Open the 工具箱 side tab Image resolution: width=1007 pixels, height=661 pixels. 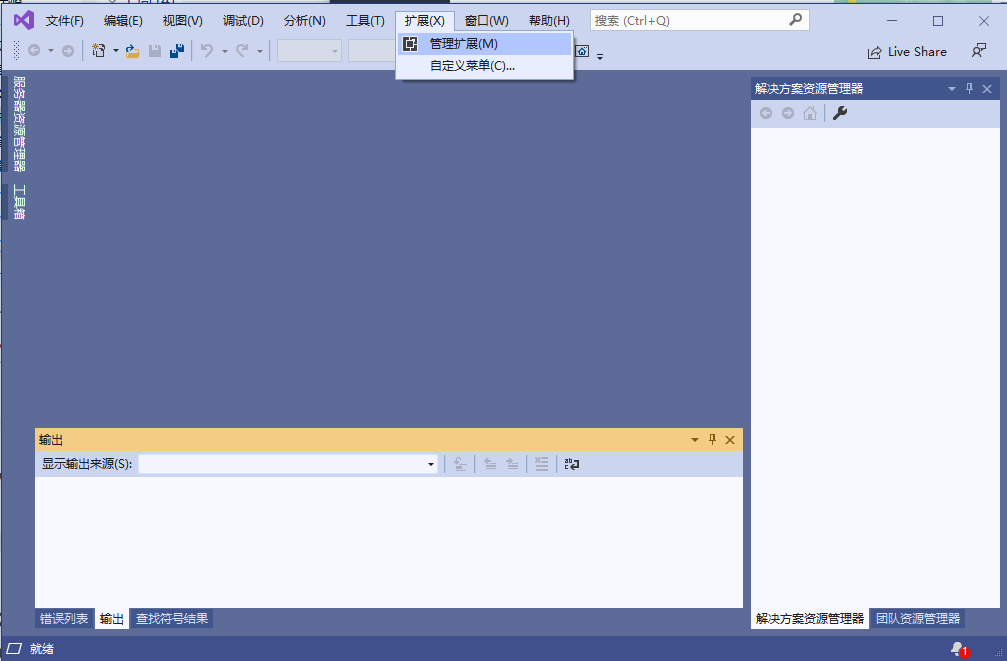[19, 202]
